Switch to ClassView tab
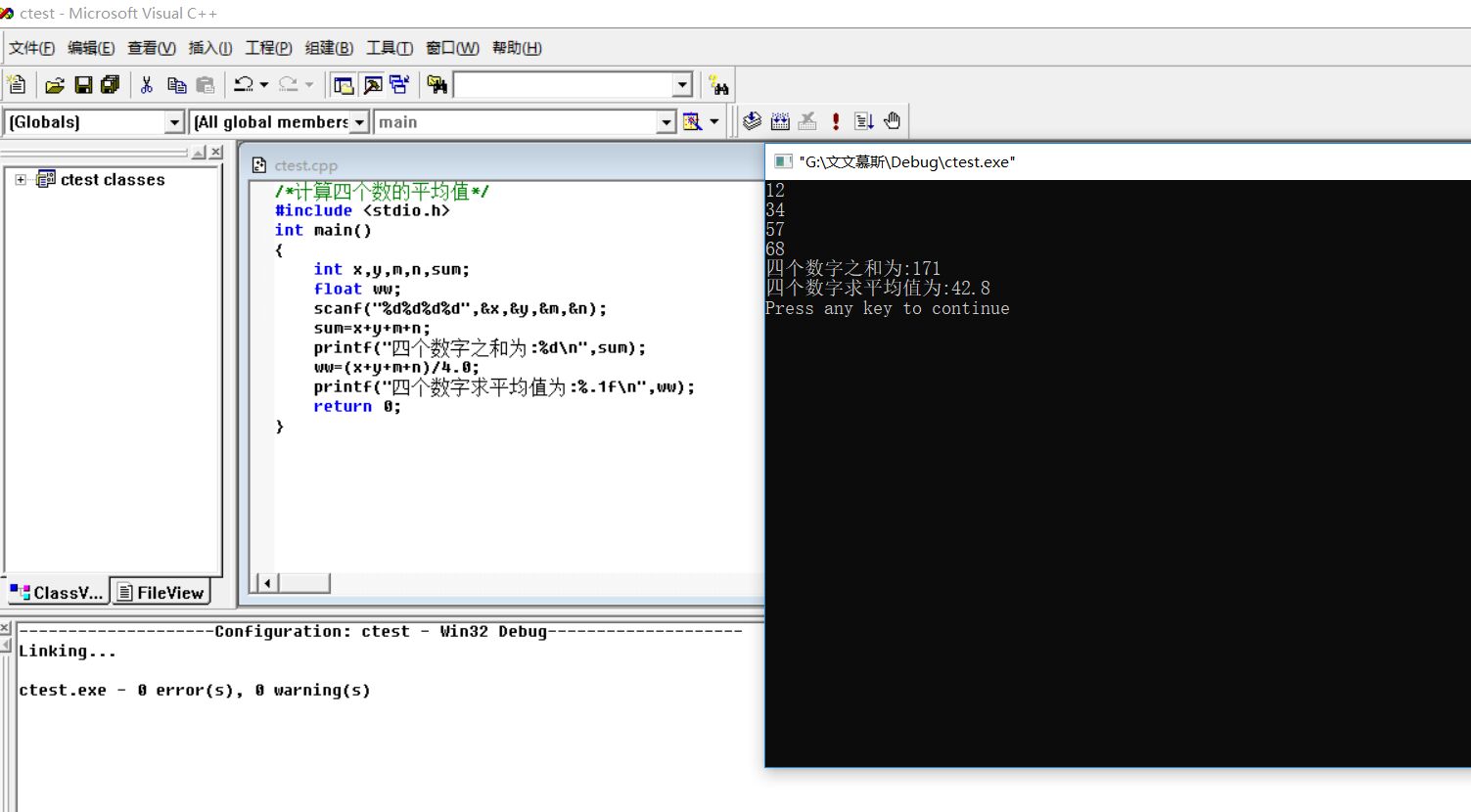The width and height of the screenshot is (1471, 812). pyautogui.click(x=57, y=592)
